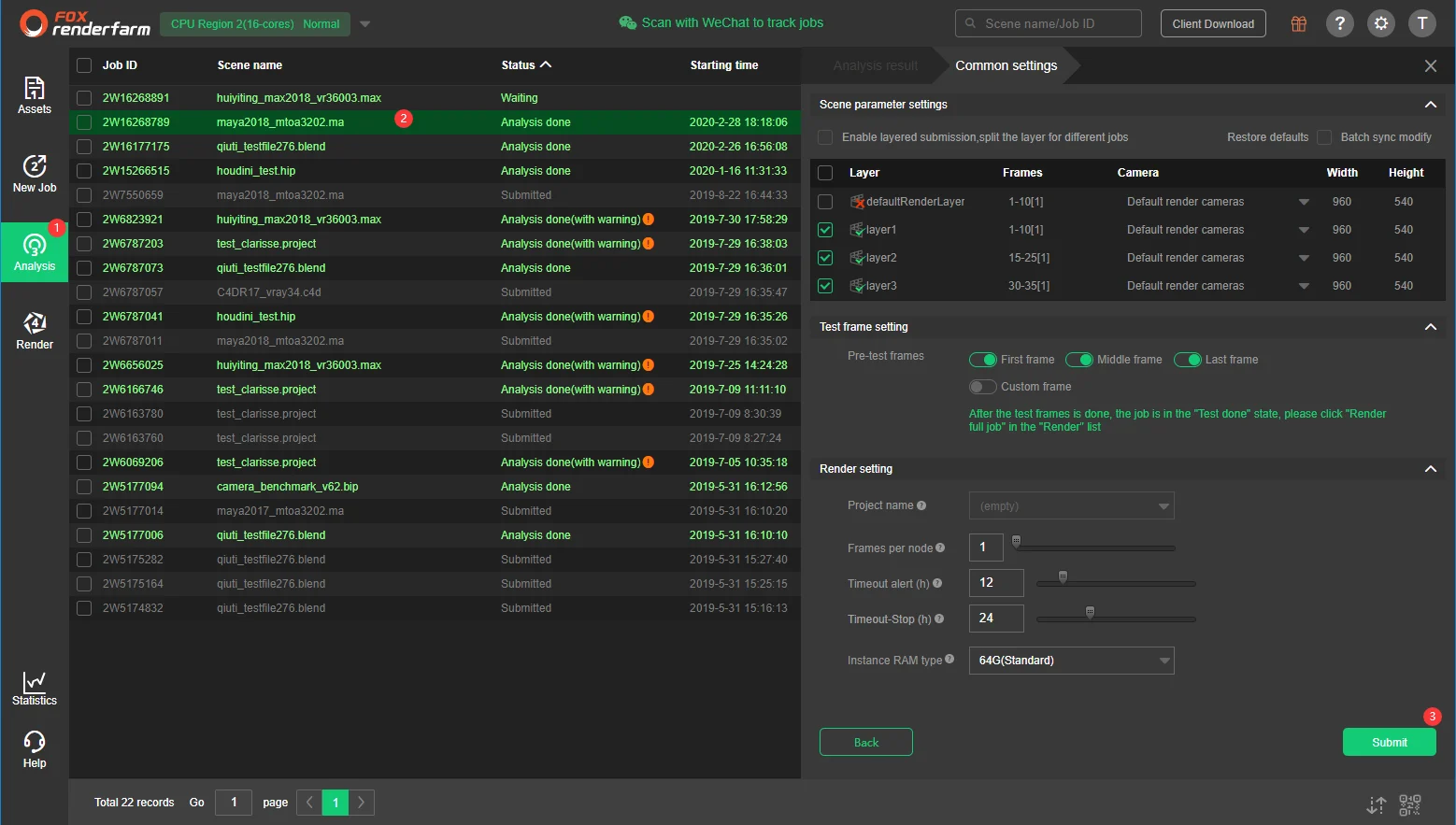Click the Project name help icon

[x=921, y=505]
